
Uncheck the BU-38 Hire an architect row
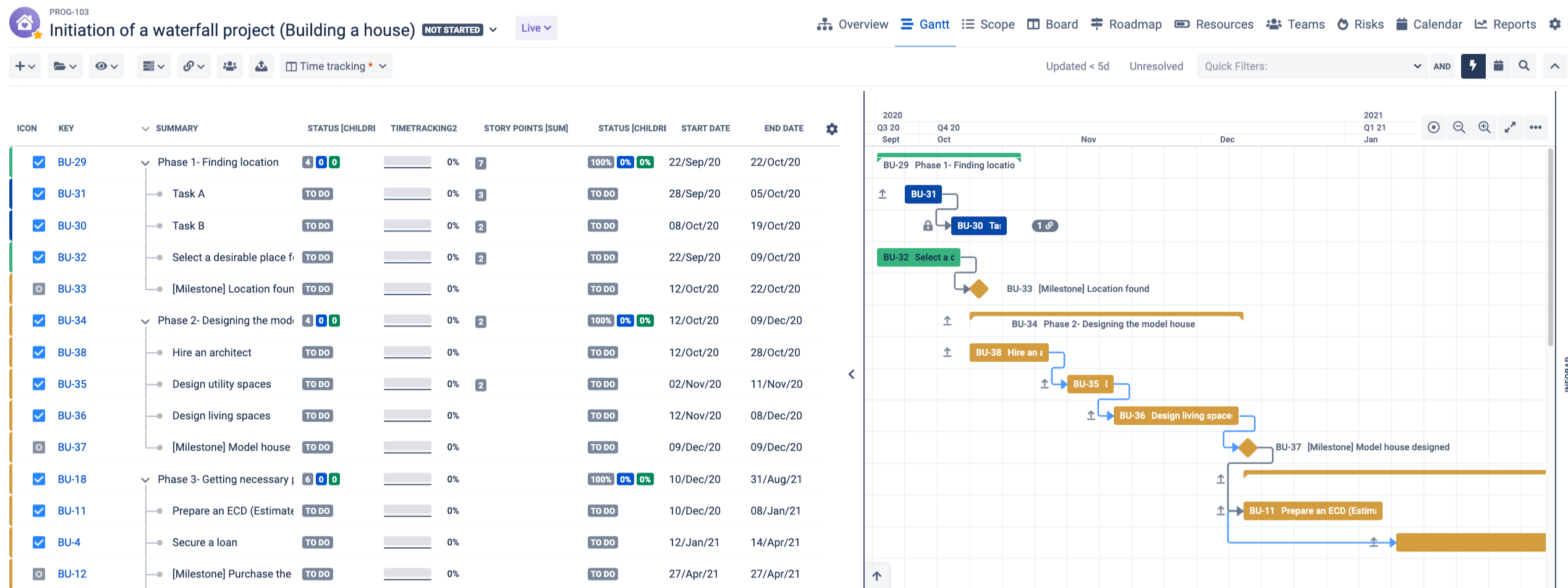click(x=38, y=352)
